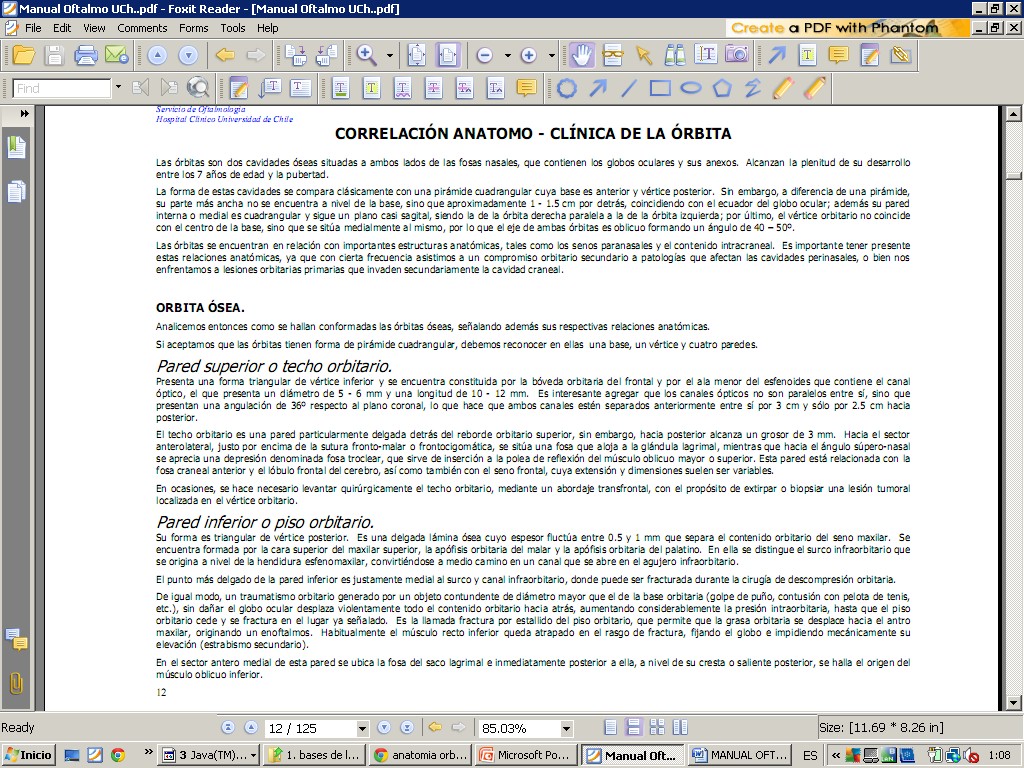1024x768 pixels.
Task: Expand the page number dropdown
Action: click(360, 728)
